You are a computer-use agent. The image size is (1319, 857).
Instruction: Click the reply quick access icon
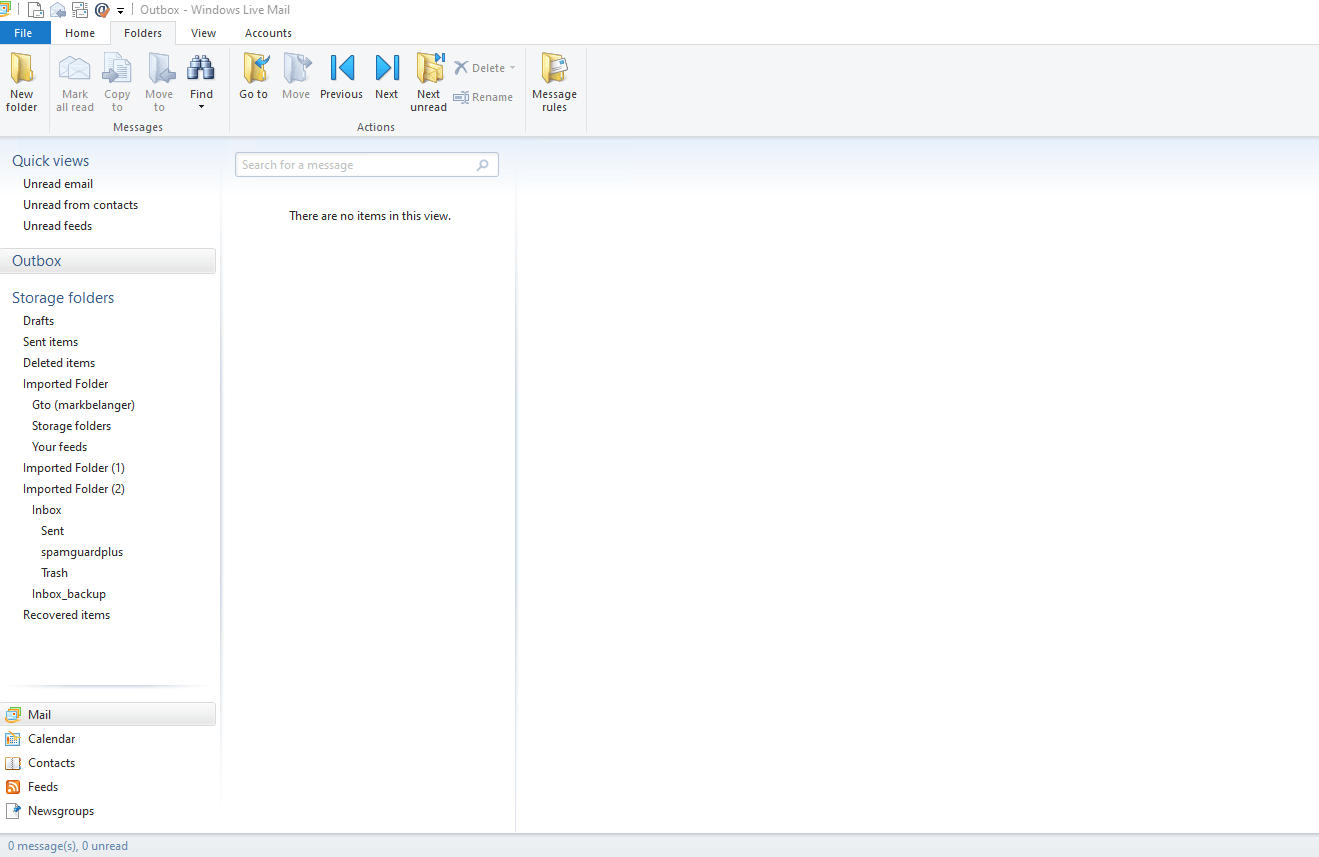coord(58,10)
